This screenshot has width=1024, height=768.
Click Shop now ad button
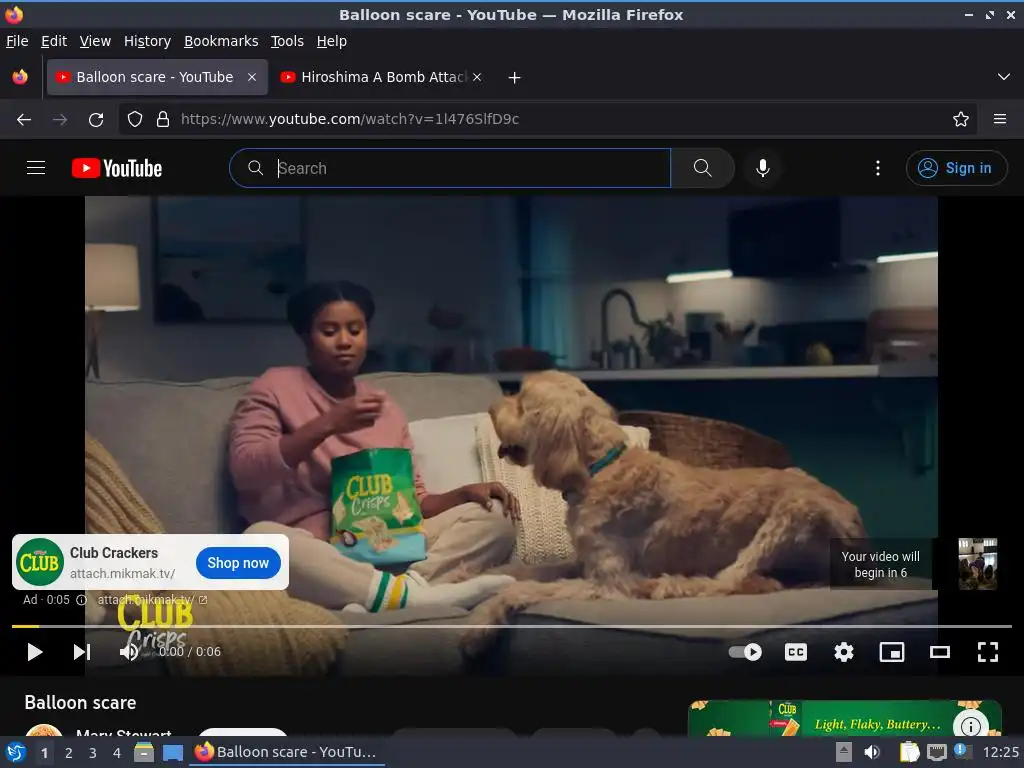[238, 563]
